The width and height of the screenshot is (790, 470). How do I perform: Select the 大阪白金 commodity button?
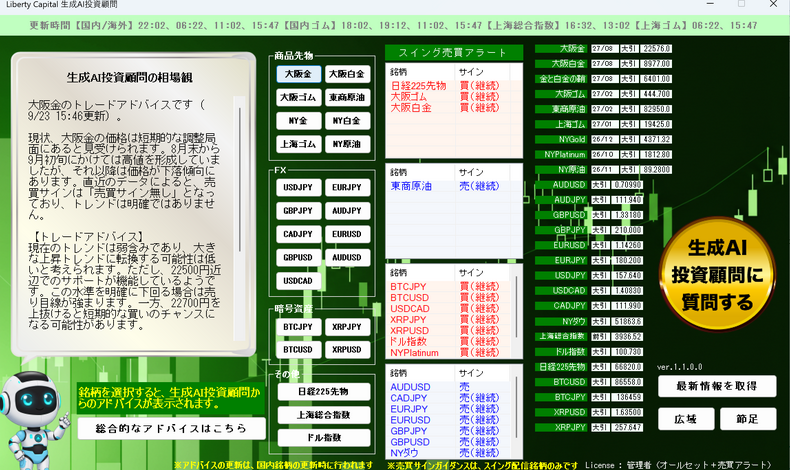pyautogui.click(x=347, y=74)
